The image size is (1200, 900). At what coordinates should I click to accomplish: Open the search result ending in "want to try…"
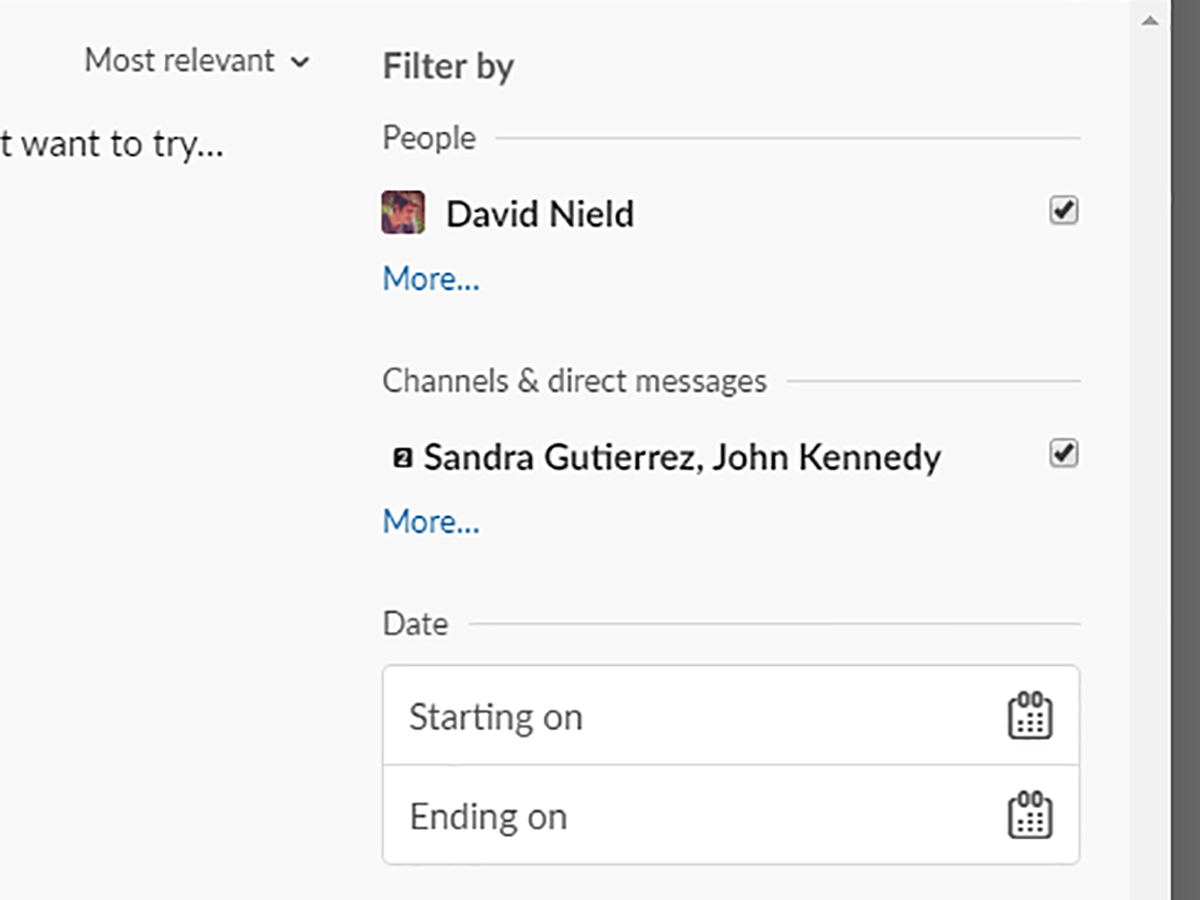coord(110,145)
